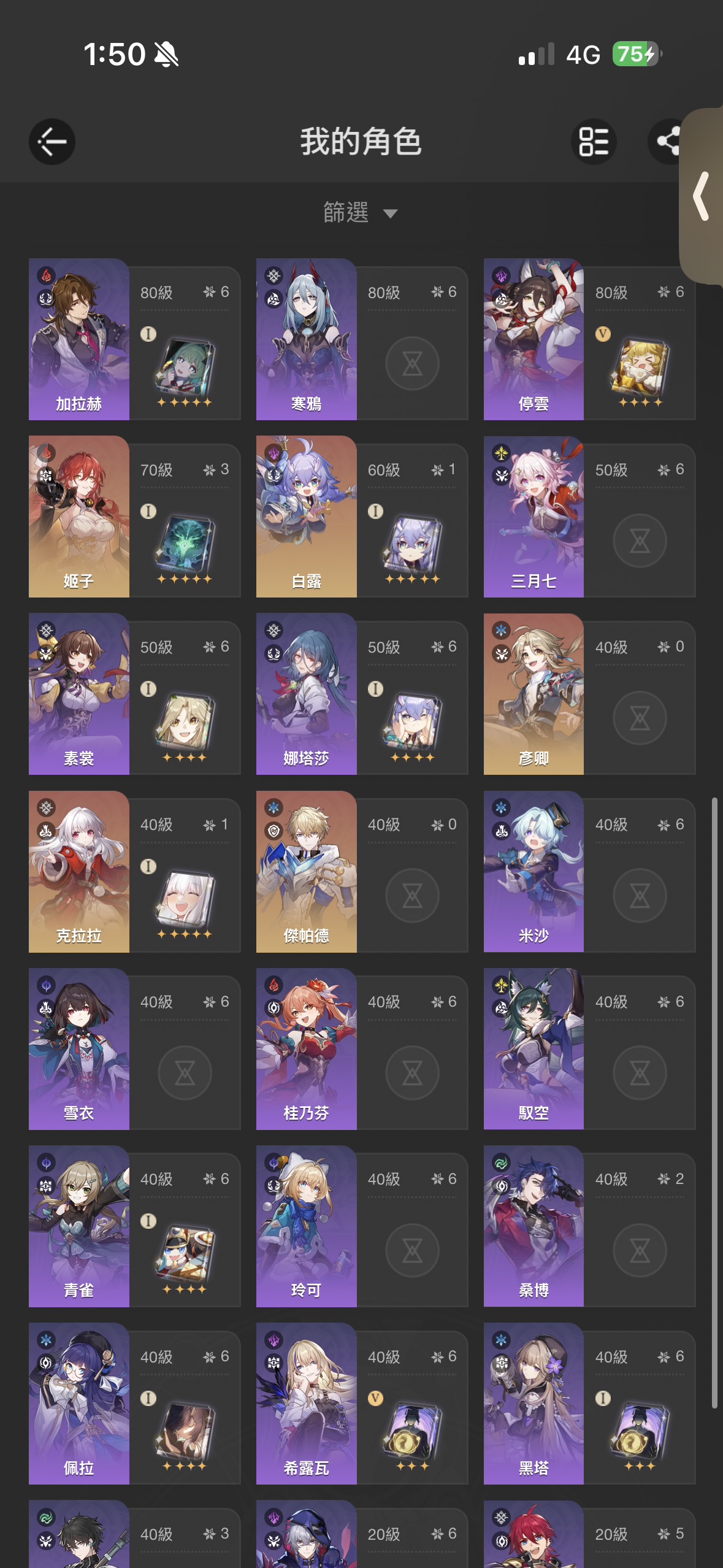Open 姬子's green light cone icon

185,544
